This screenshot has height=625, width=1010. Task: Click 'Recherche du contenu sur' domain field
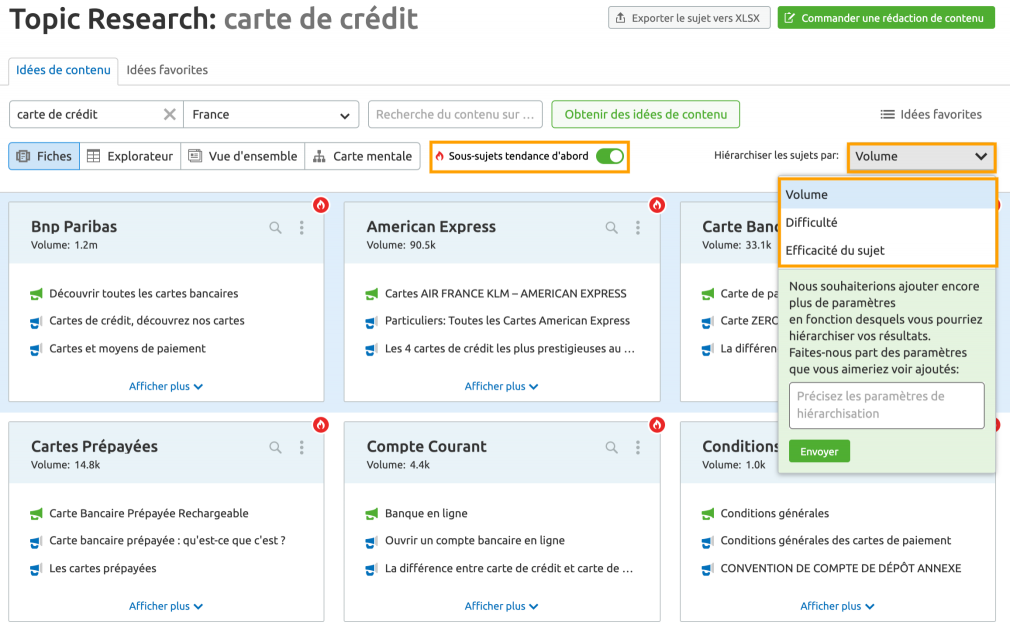point(455,115)
